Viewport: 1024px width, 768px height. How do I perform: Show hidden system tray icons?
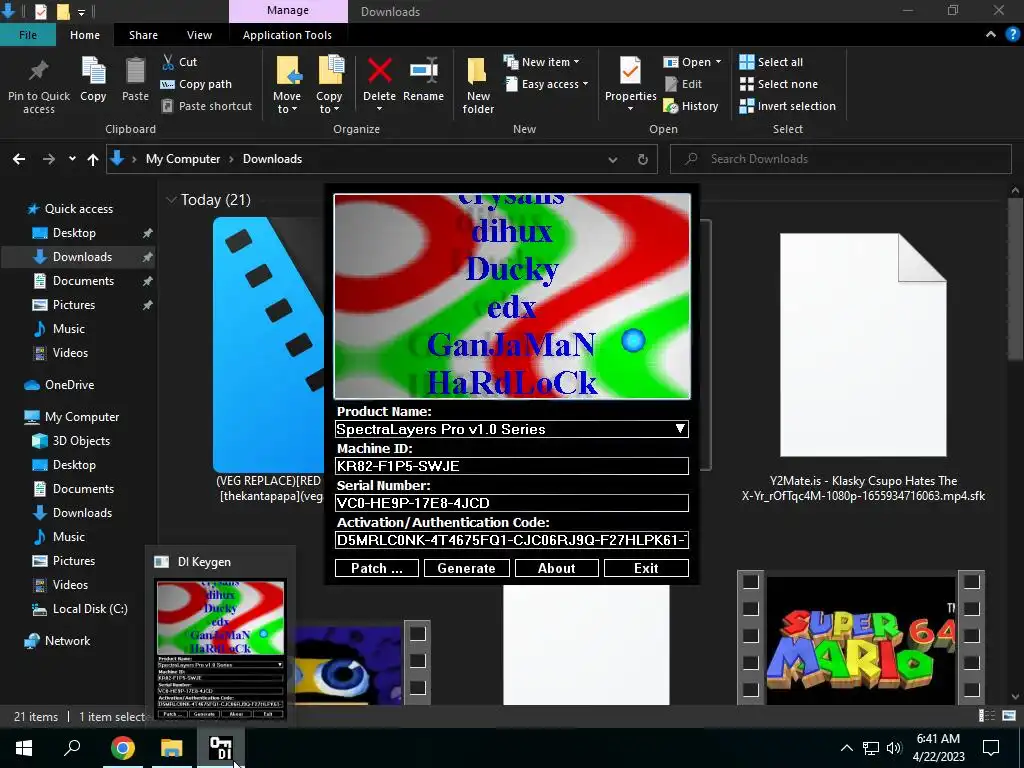pyautogui.click(x=846, y=748)
